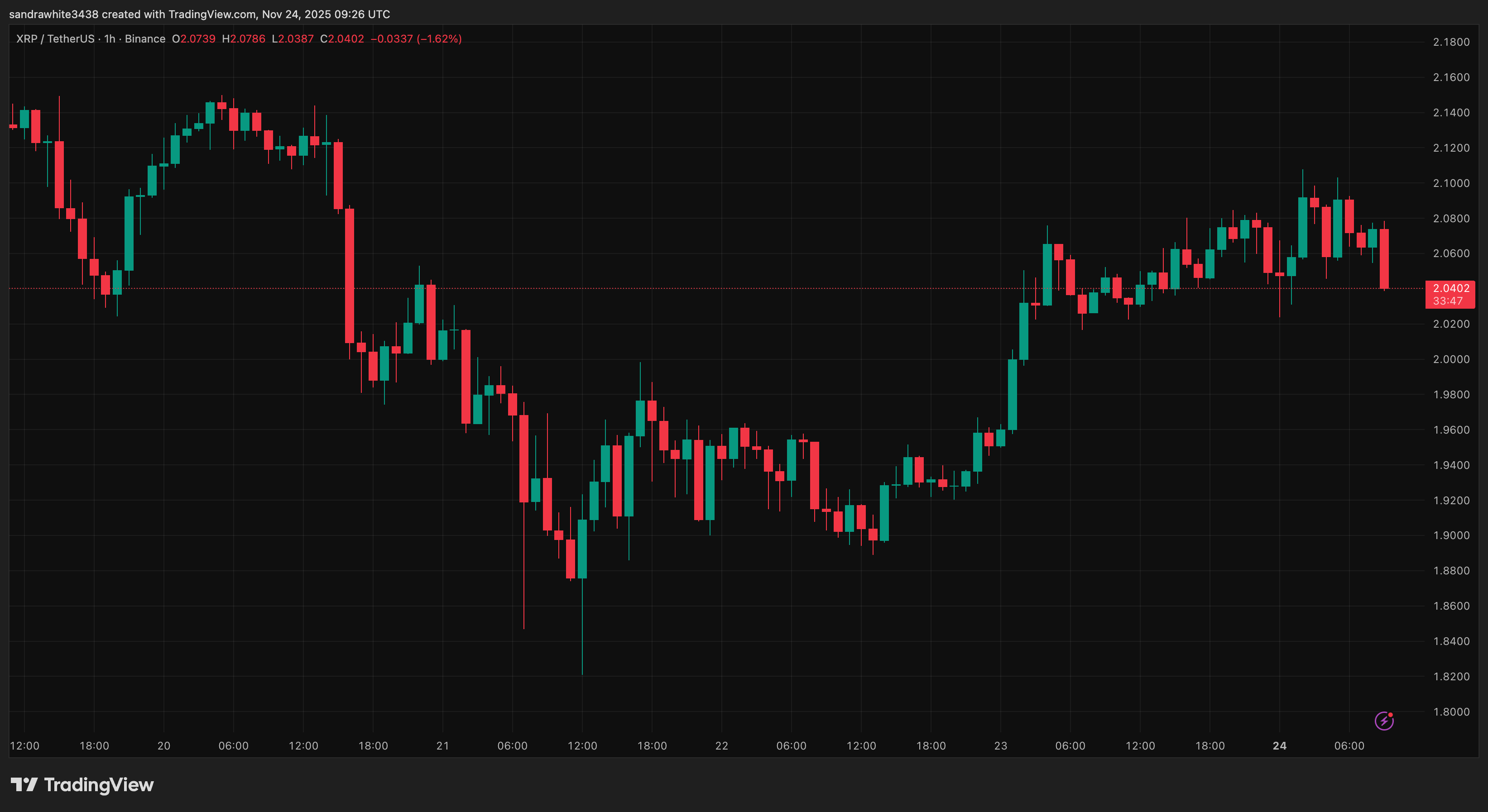Click the sandrawhite3438 username in the header
Screen dimensions: 1488x812
pyautogui.click(x=55, y=14)
